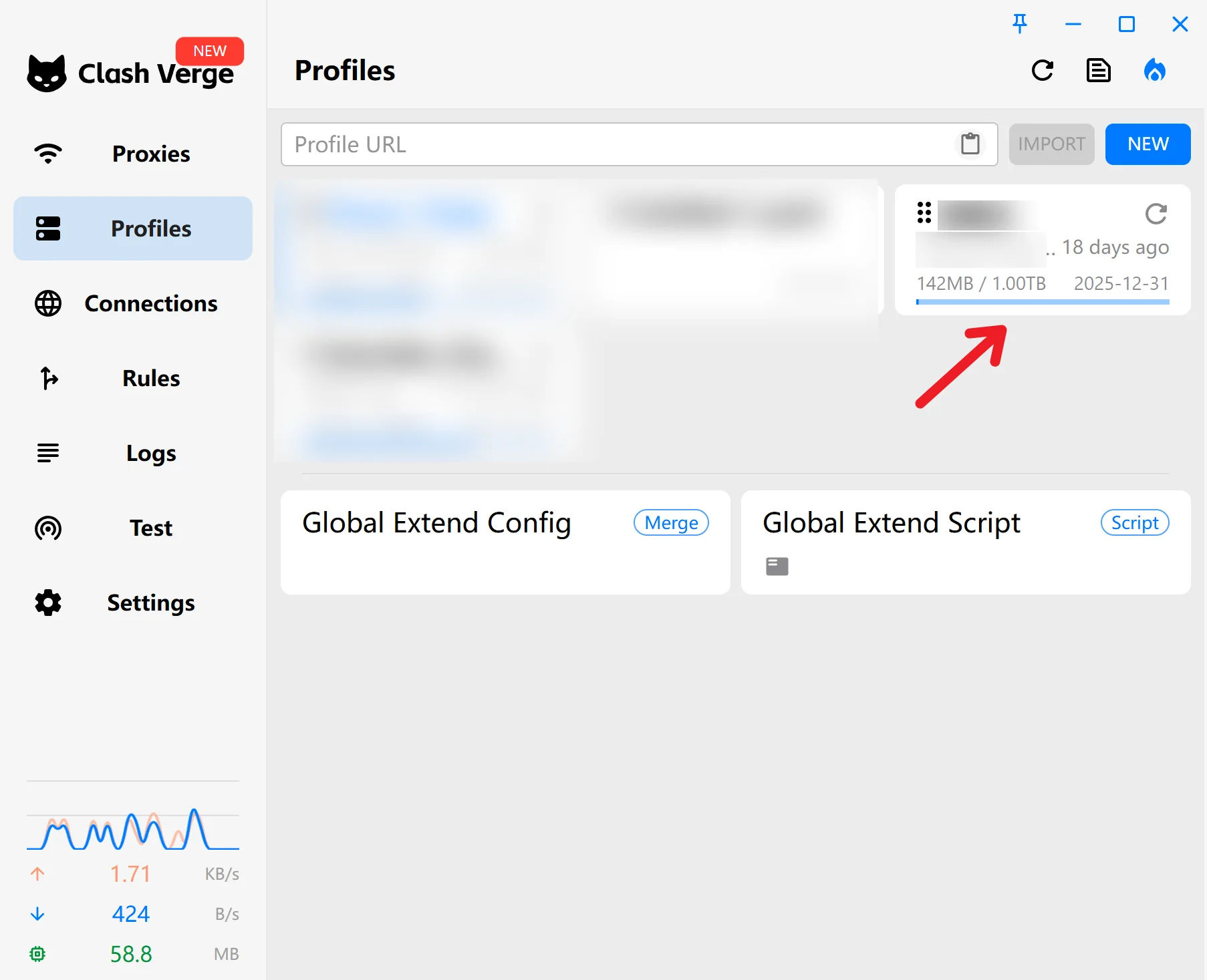This screenshot has height=980, width=1207.
Task: Click the profile usage progress bar
Action: click(1043, 302)
